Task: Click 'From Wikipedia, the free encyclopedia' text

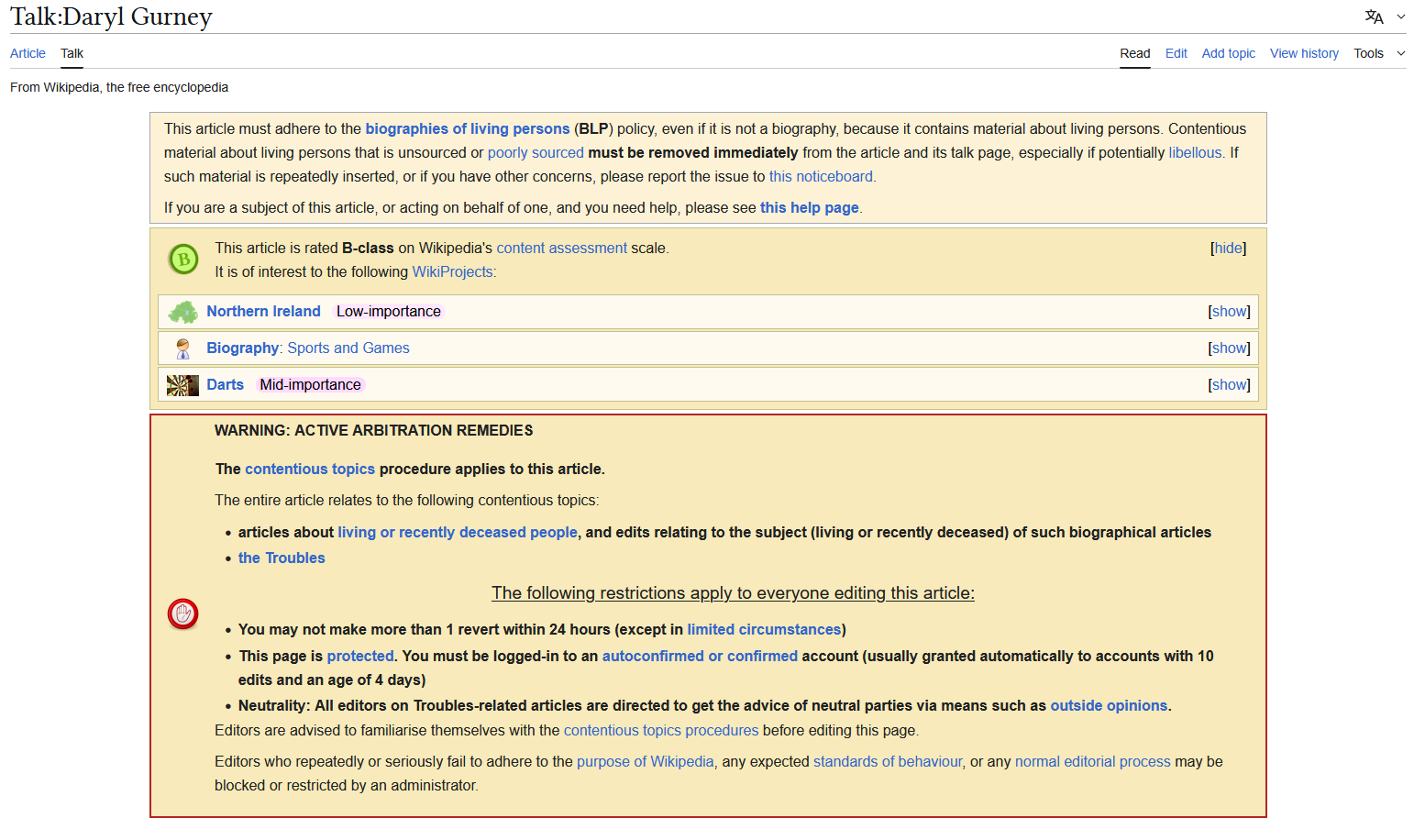Action: coord(119,87)
